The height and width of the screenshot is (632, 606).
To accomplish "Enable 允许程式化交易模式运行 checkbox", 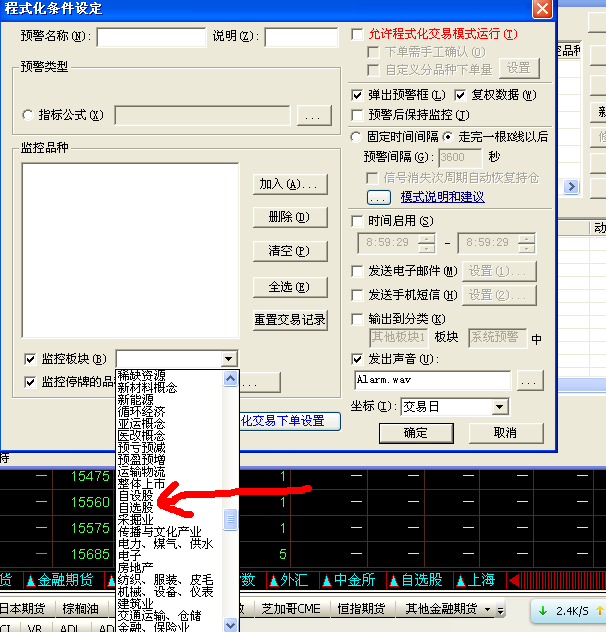I will (358, 34).
